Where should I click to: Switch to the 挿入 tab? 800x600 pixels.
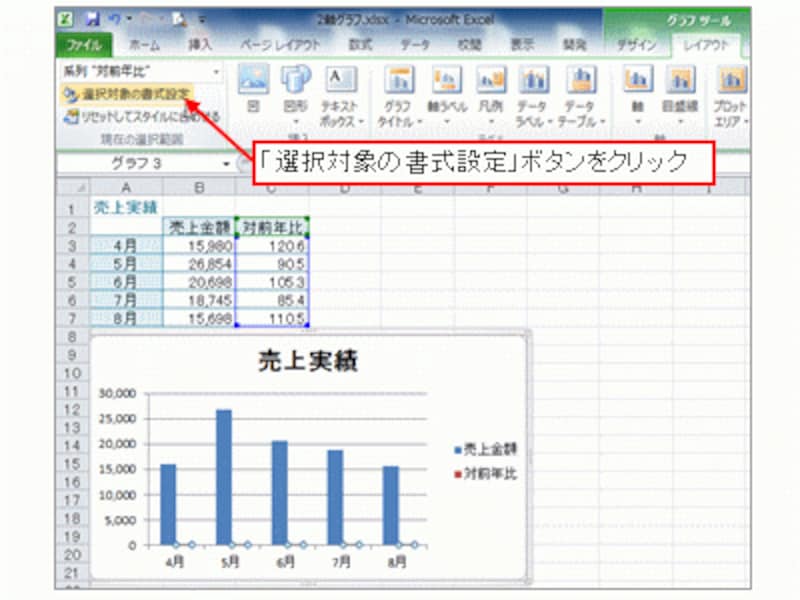[x=199, y=45]
